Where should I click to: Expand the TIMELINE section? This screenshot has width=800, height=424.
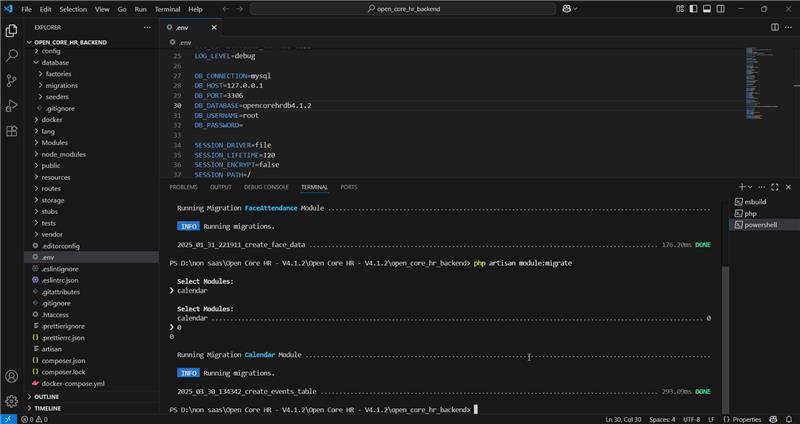[92, 408]
